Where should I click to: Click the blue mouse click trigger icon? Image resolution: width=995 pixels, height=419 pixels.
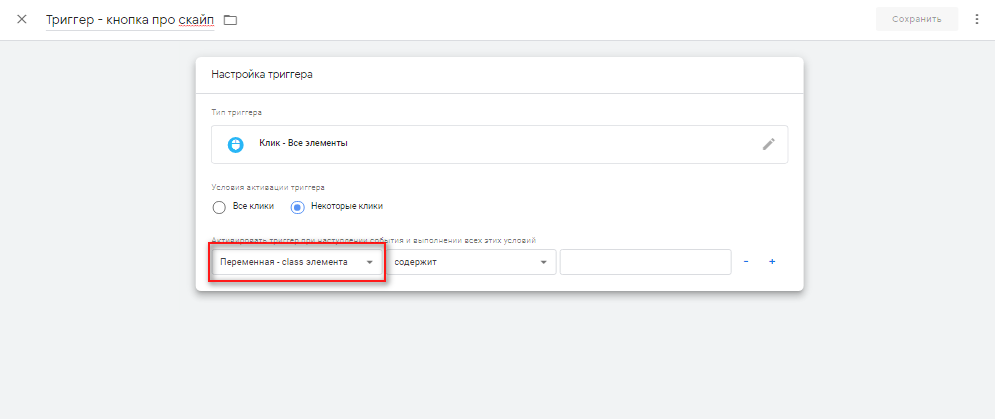pyautogui.click(x=235, y=144)
